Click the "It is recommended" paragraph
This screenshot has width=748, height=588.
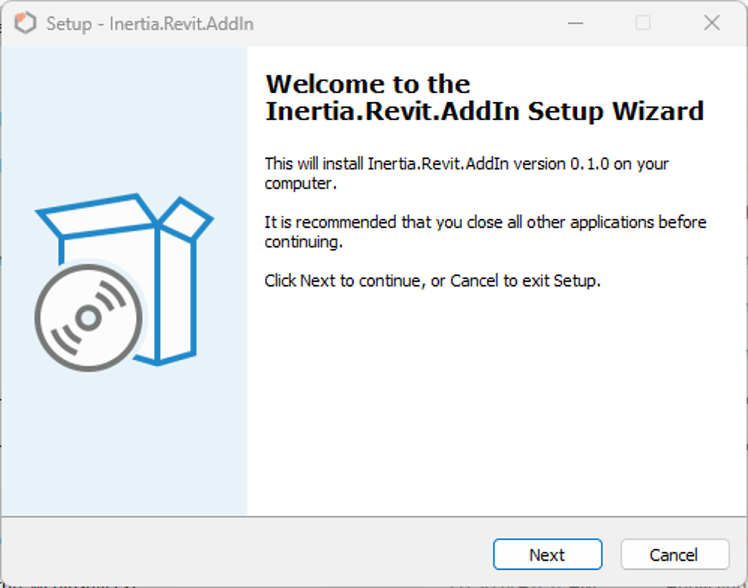point(485,232)
